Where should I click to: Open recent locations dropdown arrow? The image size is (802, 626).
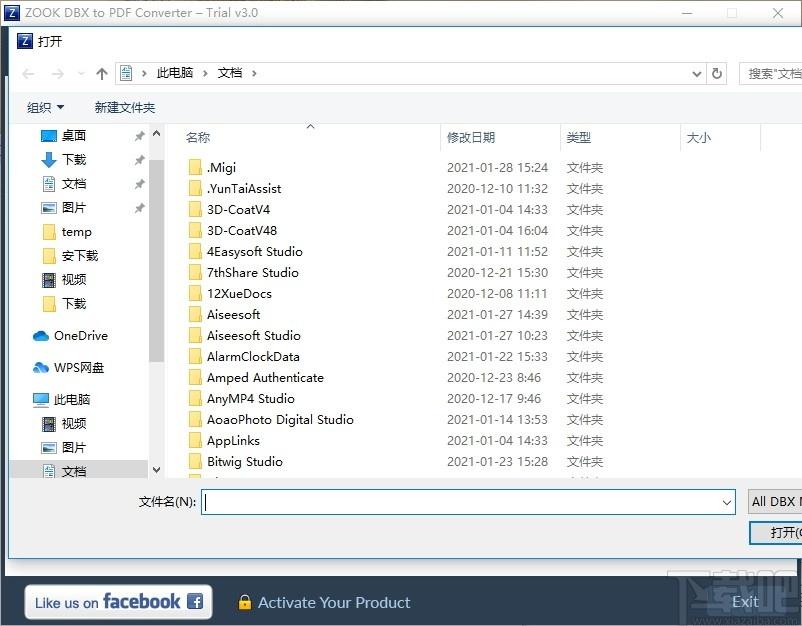(x=81, y=74)
